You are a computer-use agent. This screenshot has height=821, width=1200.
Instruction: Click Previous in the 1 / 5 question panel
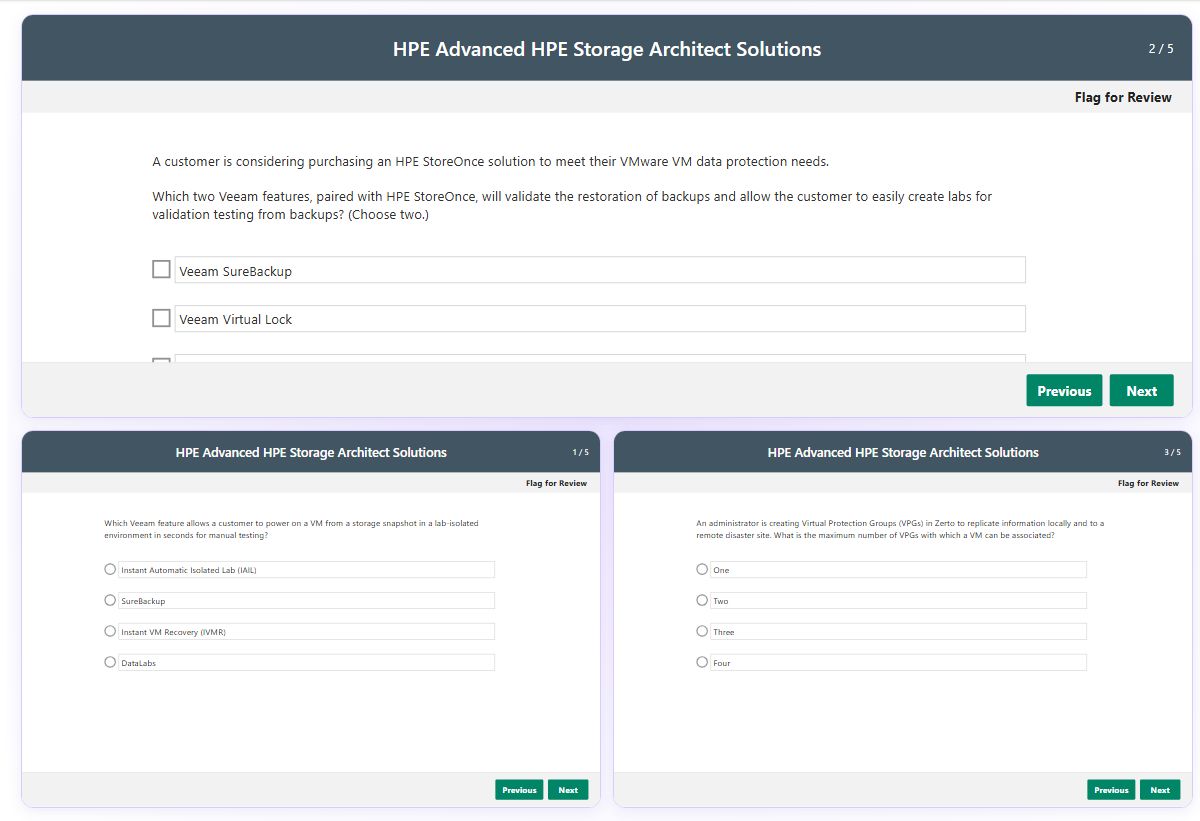(x=519, y=790)
